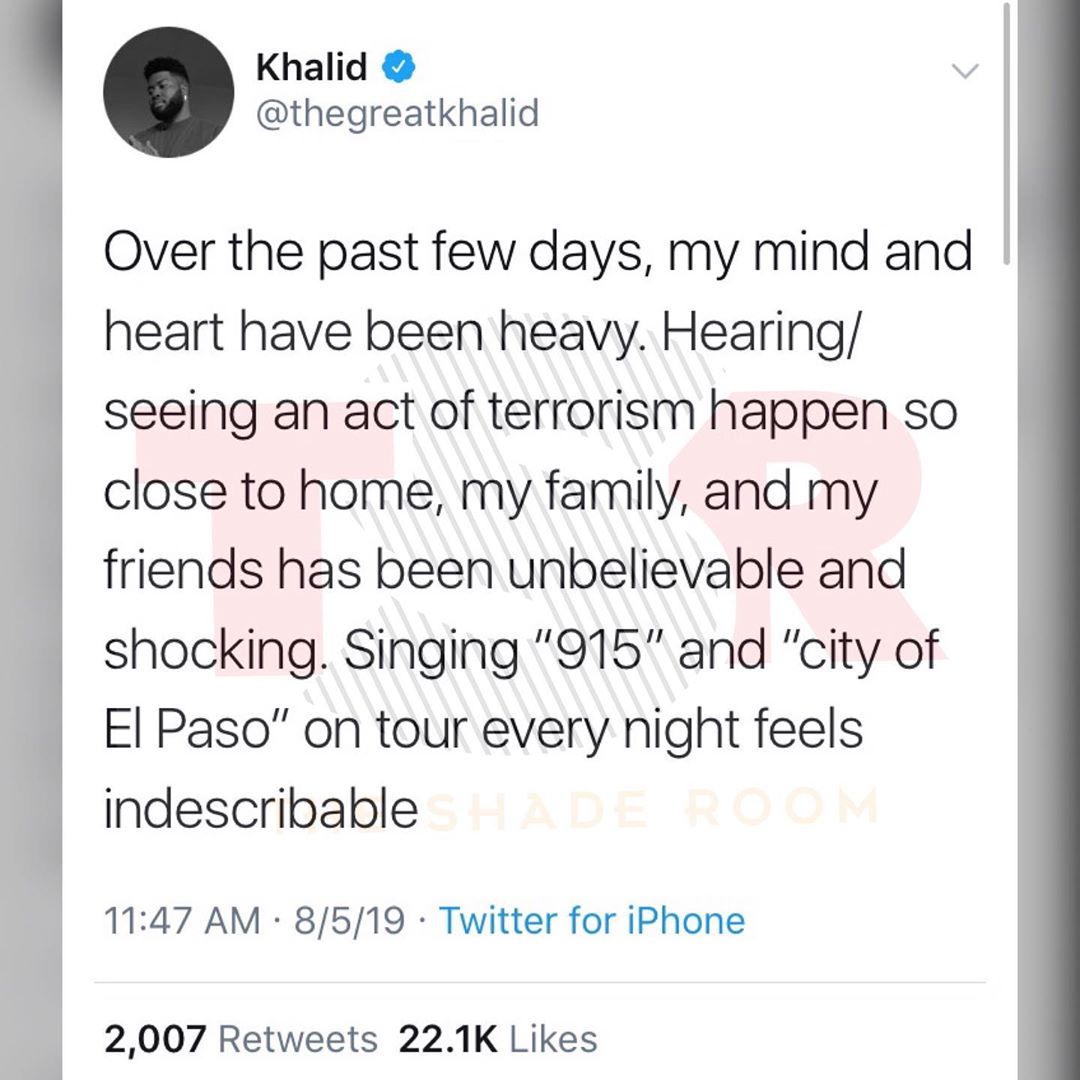Image resolution: width=1080 pixels, height=1080 pixels.
Task: View the 22.1K Likes list
Action: click(497, 1039)
